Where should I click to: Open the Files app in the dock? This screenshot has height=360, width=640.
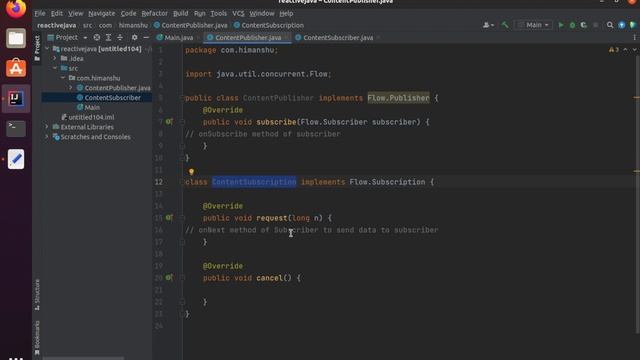click(16, 38)
